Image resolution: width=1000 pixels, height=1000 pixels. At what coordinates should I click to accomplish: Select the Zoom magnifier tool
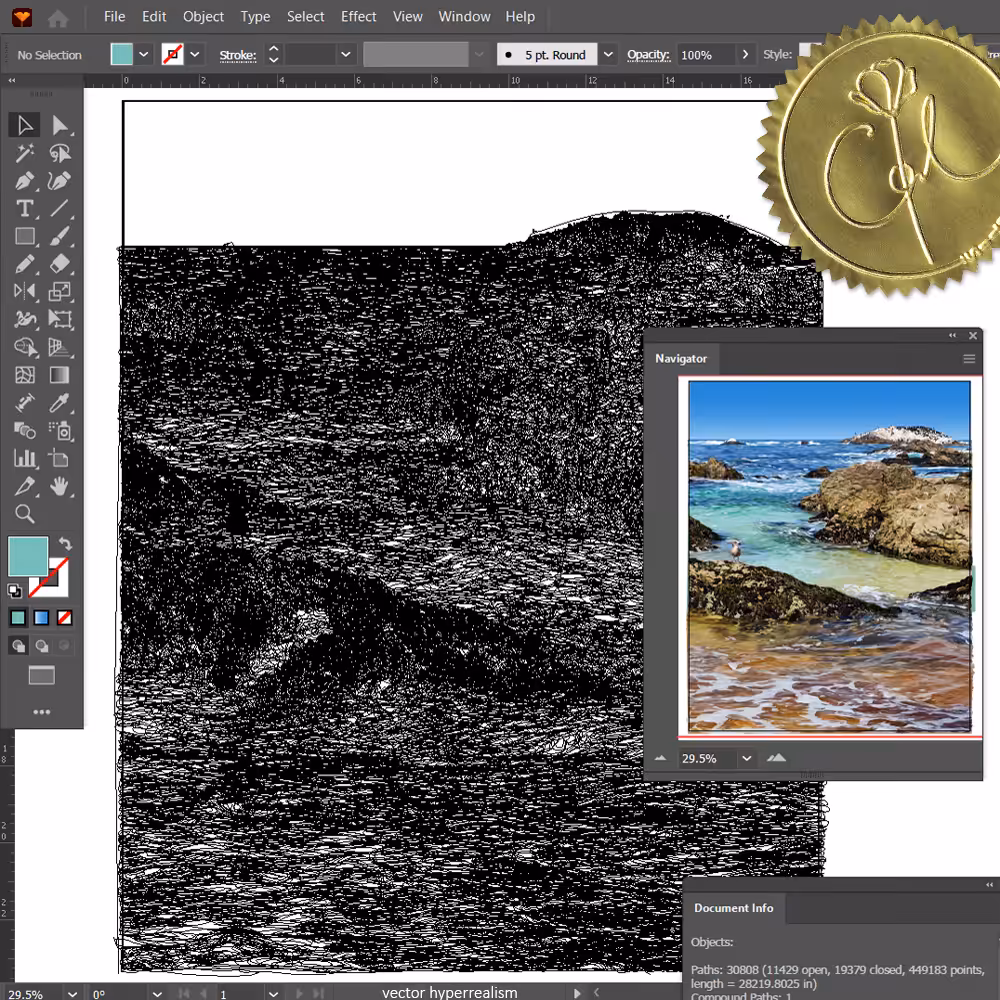tap(24, 514)
